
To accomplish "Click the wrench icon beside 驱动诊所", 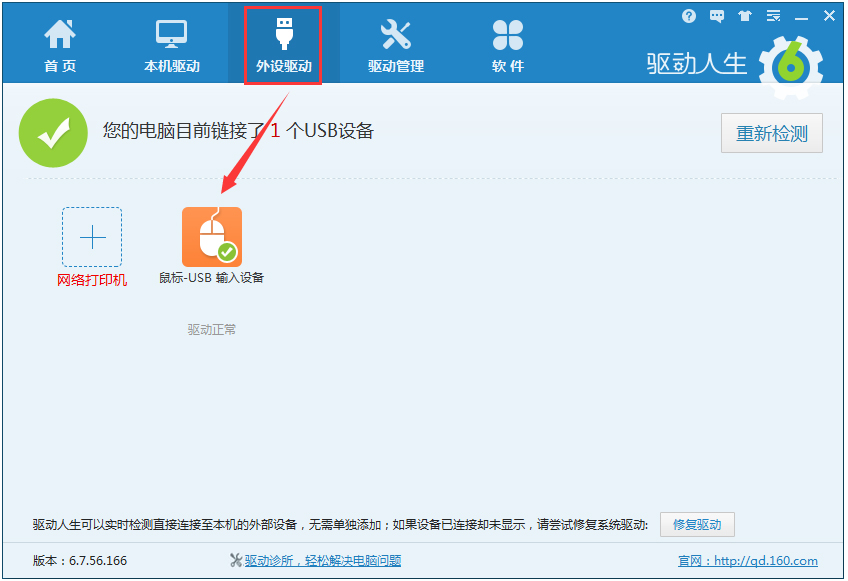I will coord(236,560).
